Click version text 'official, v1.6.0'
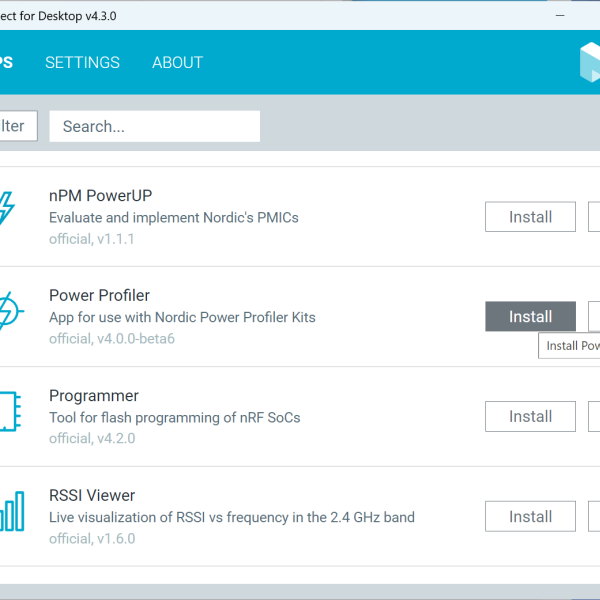 [92, 539]
